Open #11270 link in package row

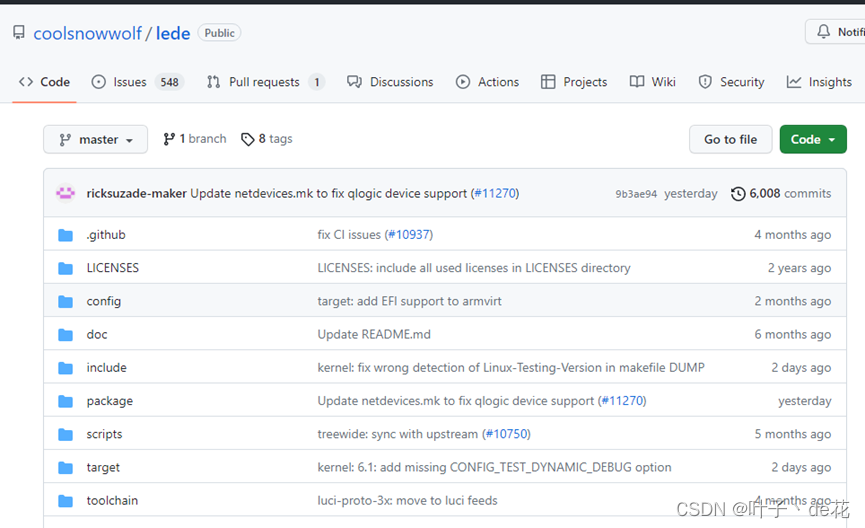[x=623, y=401]
